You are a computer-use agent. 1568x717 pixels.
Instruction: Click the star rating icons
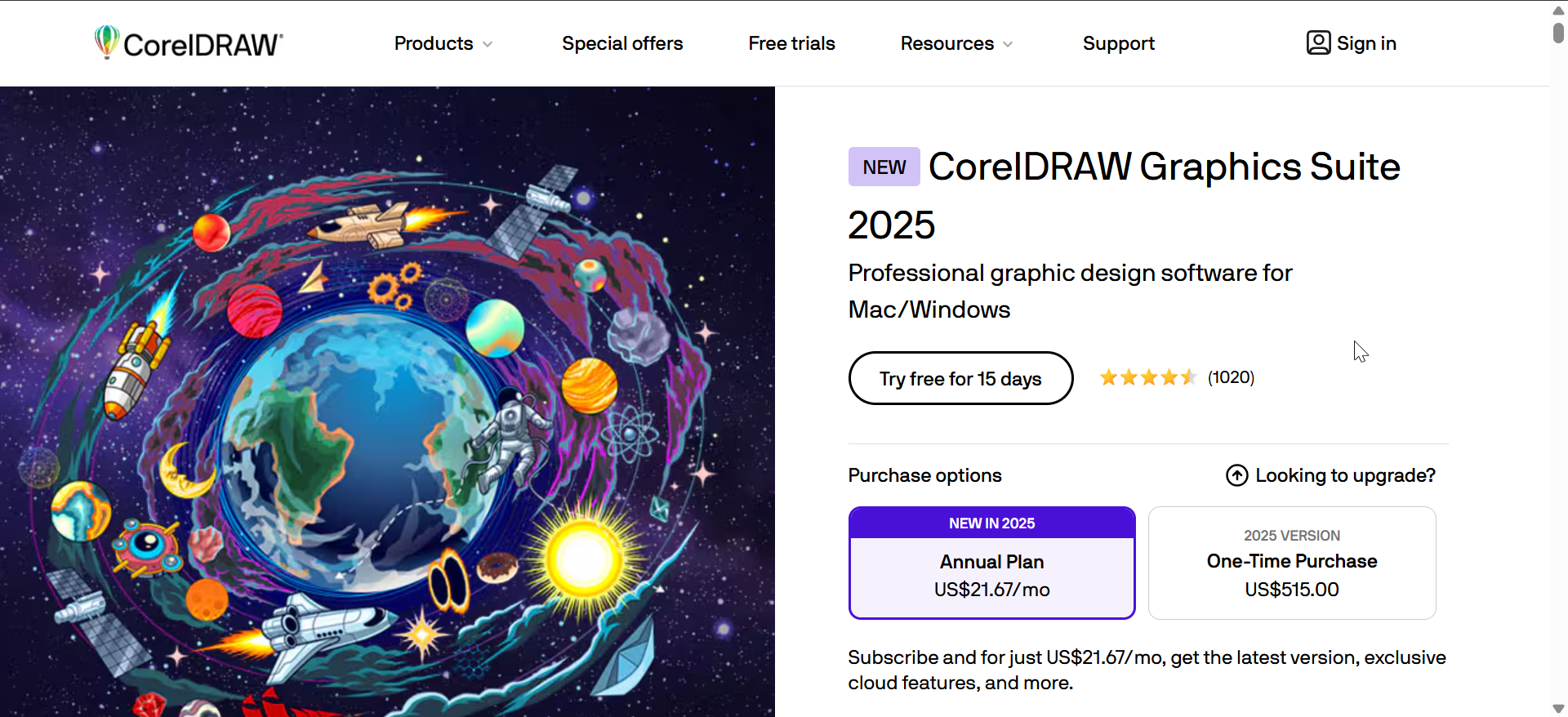pos(1147,377)
